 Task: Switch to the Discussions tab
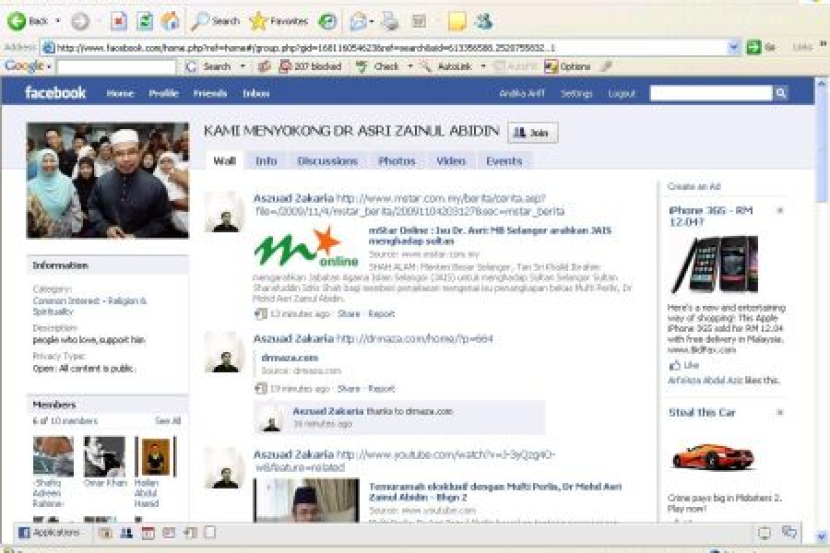point(327,160)
